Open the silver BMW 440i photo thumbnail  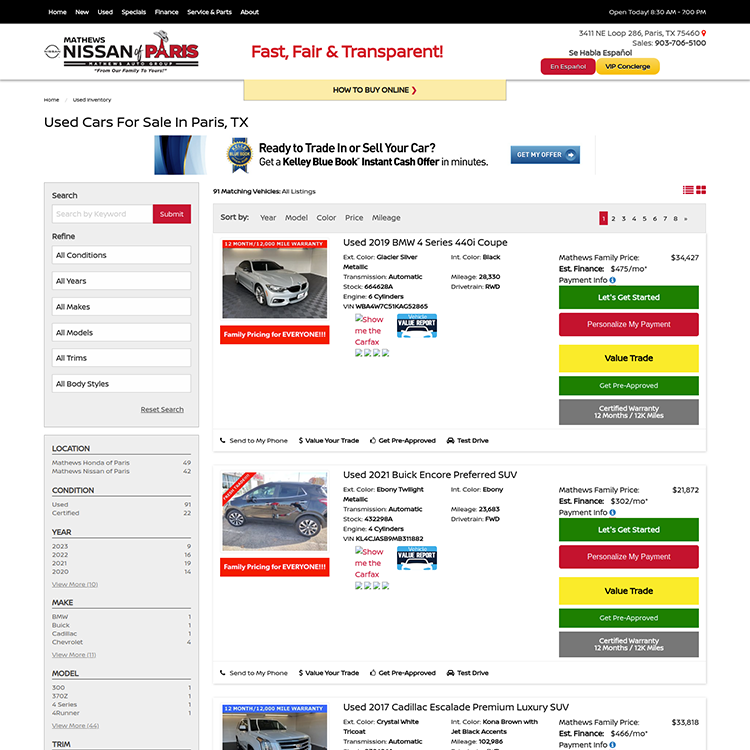click(x=275, y=279)
